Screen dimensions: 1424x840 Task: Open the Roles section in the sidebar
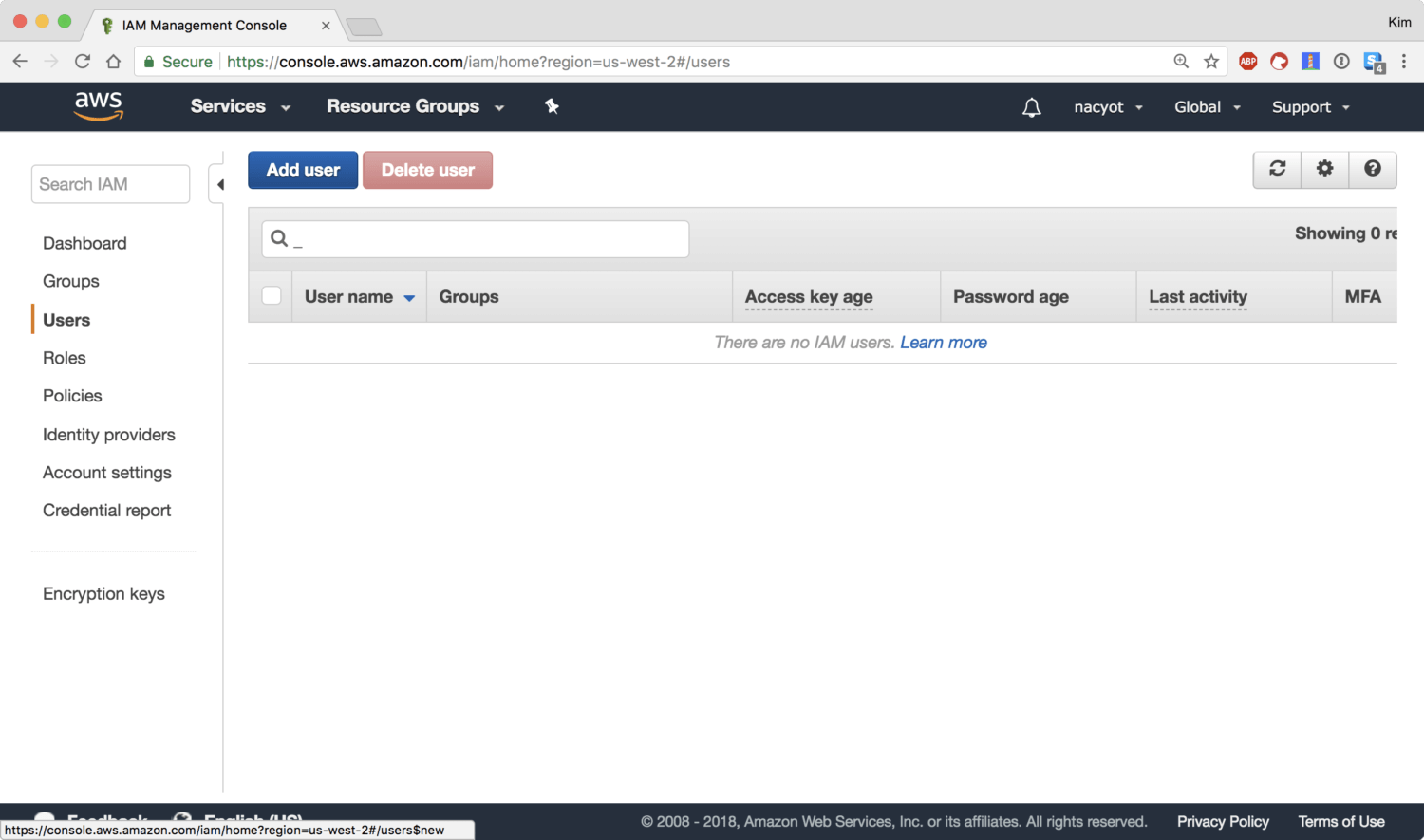(64, 358)
